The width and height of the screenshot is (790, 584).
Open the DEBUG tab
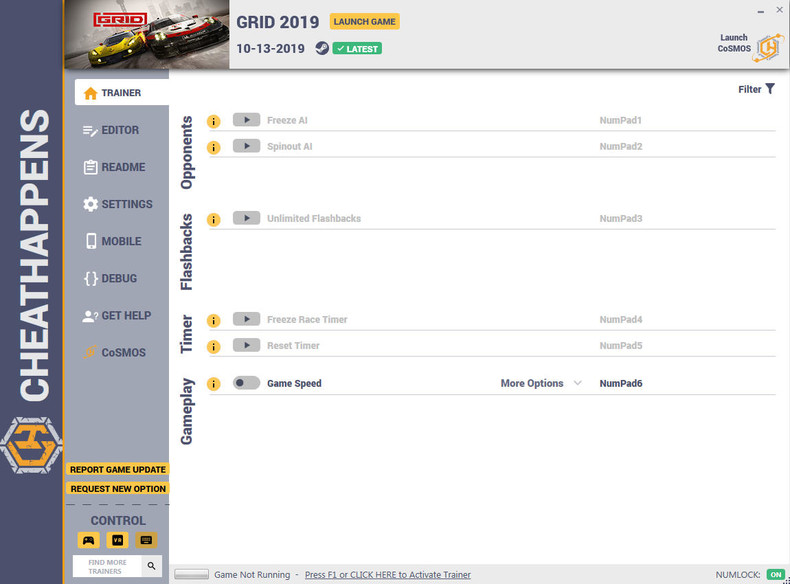(110, 279)
